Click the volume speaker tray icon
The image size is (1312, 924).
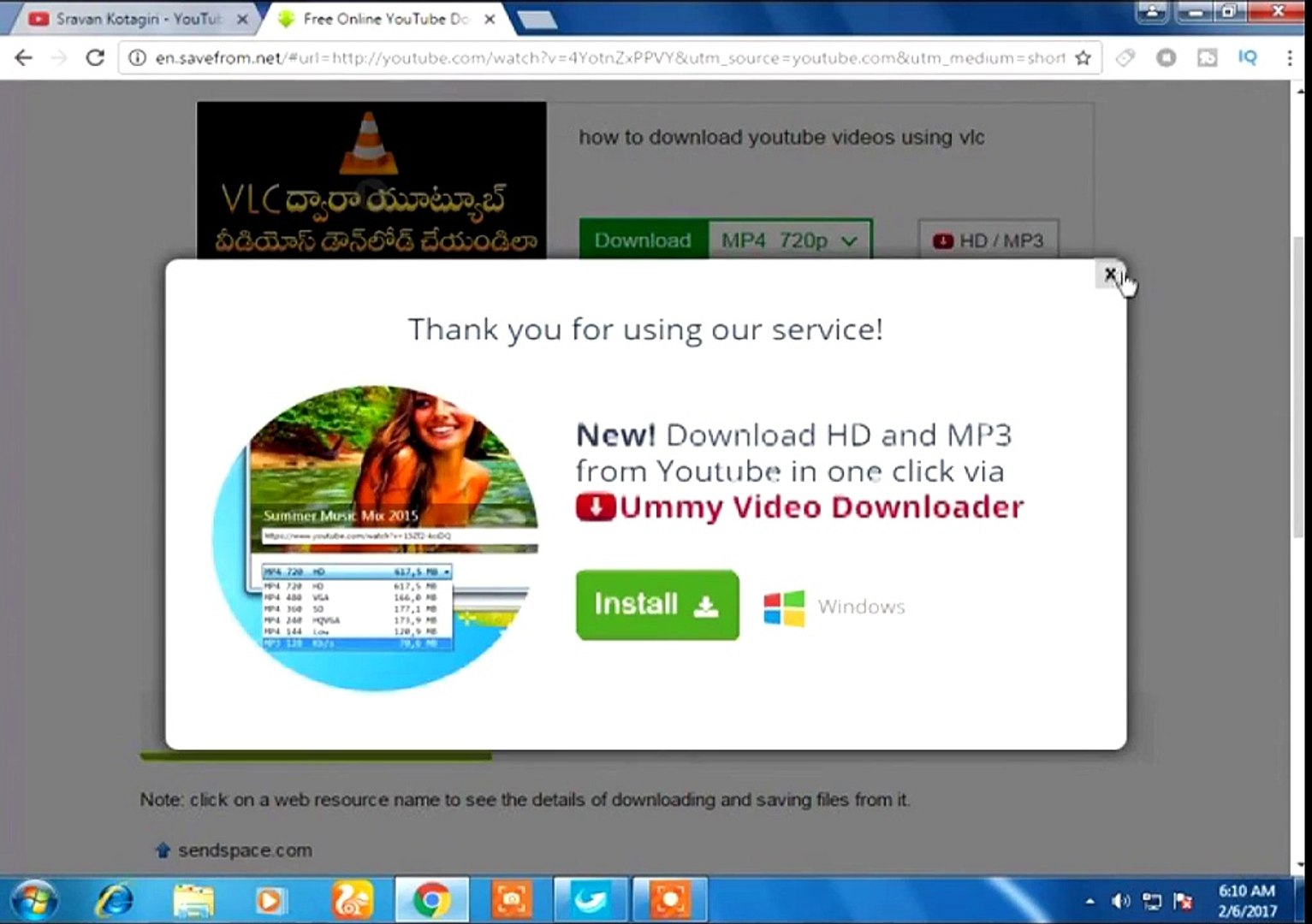click(1120, 901)
